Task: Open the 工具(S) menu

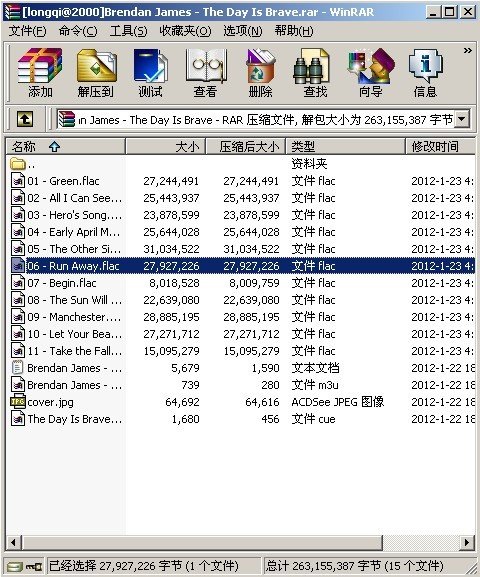Action: pyautogui.click(x=128, y=31)
